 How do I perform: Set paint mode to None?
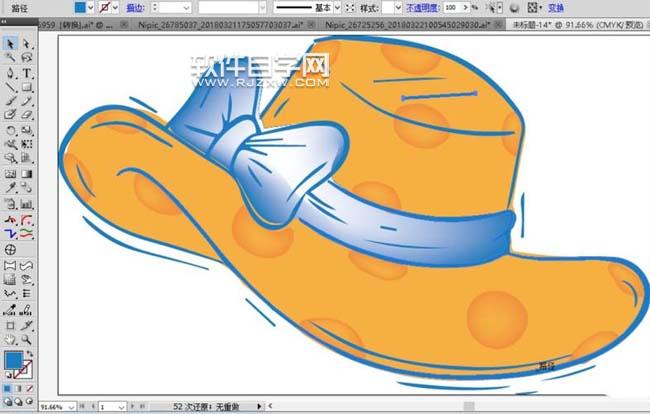pyautogui.click(x=29, y=388)
